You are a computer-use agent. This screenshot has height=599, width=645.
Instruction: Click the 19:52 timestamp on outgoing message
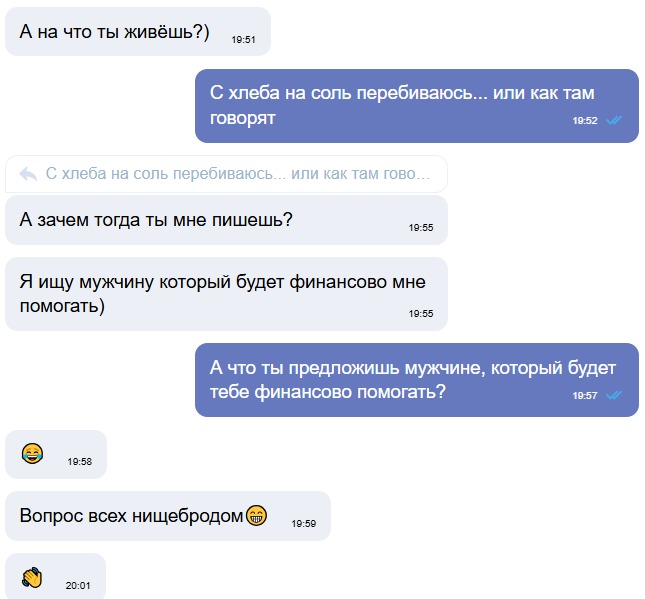(585, 120)
